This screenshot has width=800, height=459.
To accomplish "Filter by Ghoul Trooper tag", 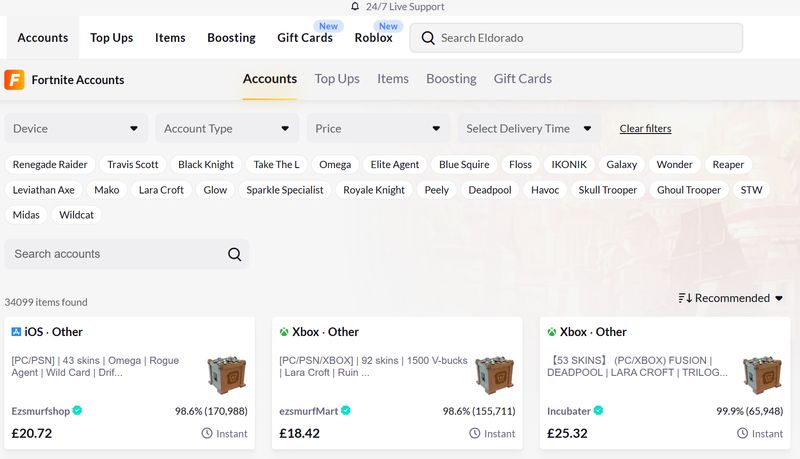I will (689, 190).
